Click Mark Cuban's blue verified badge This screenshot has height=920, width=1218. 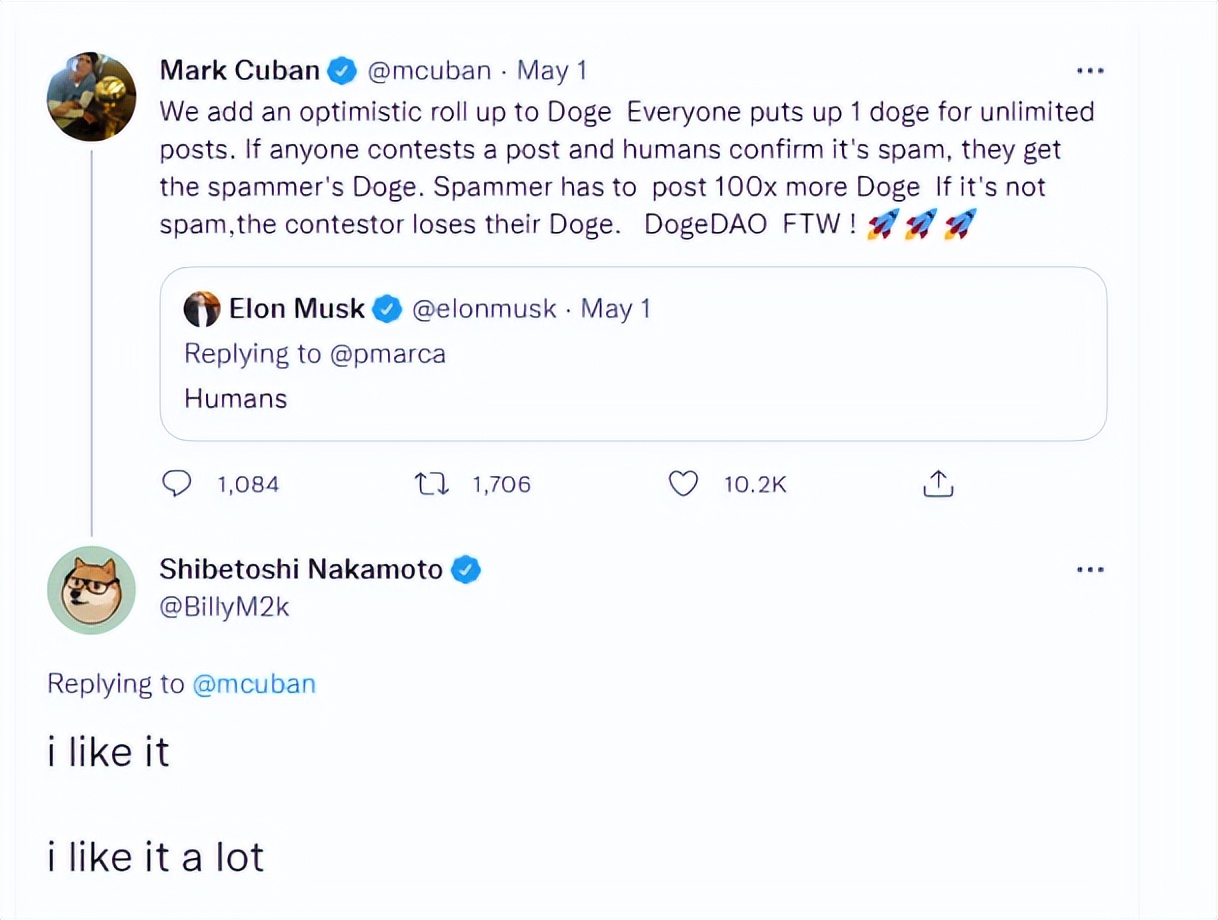(x=343, y=71)
